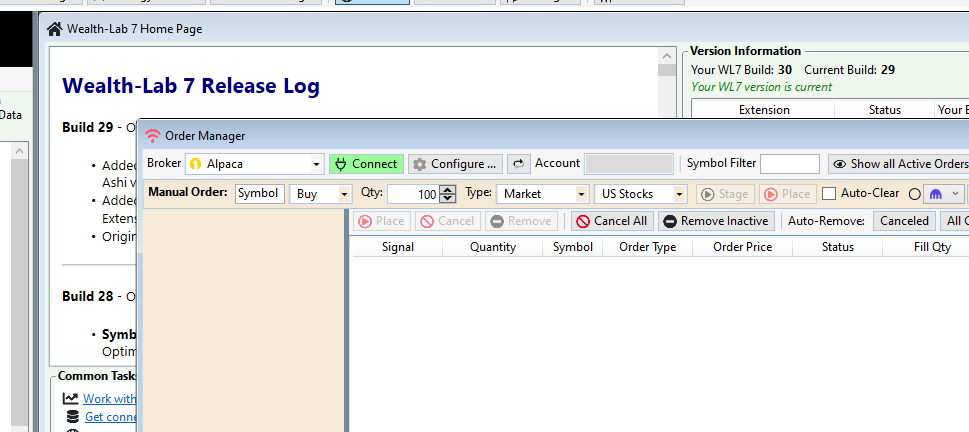Click the 'Your WL7 Build: 30' text
This screenshot has width=969, height=432.
tap(742, 70)
